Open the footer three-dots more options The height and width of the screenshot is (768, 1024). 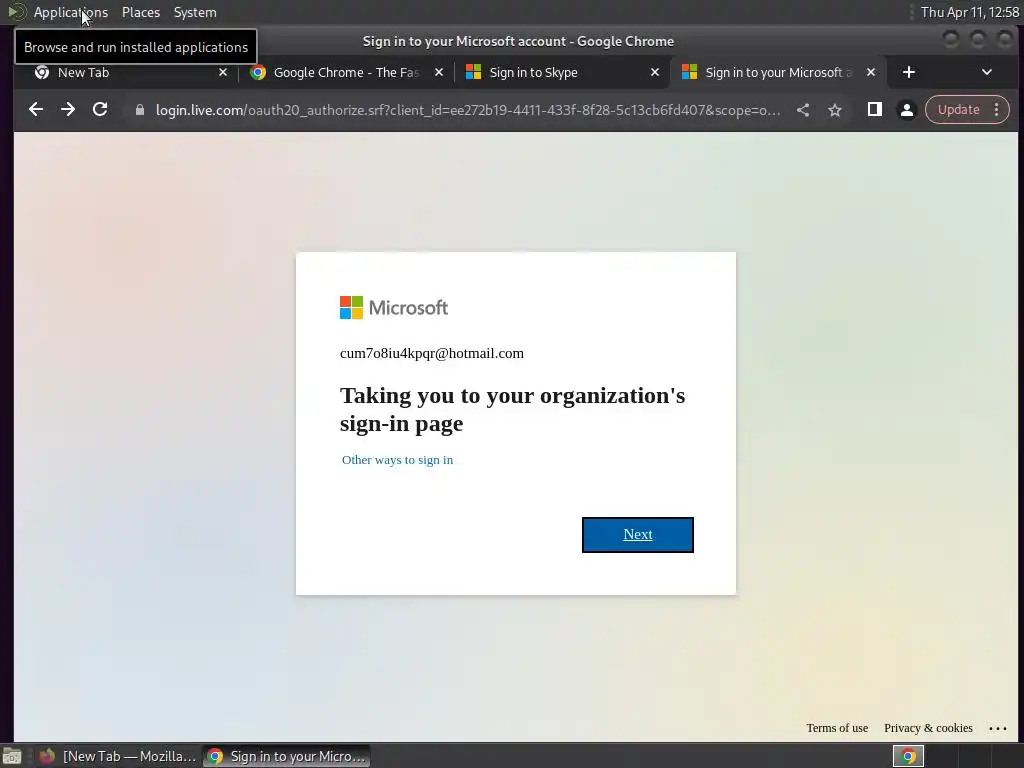(x=998, y=729)
